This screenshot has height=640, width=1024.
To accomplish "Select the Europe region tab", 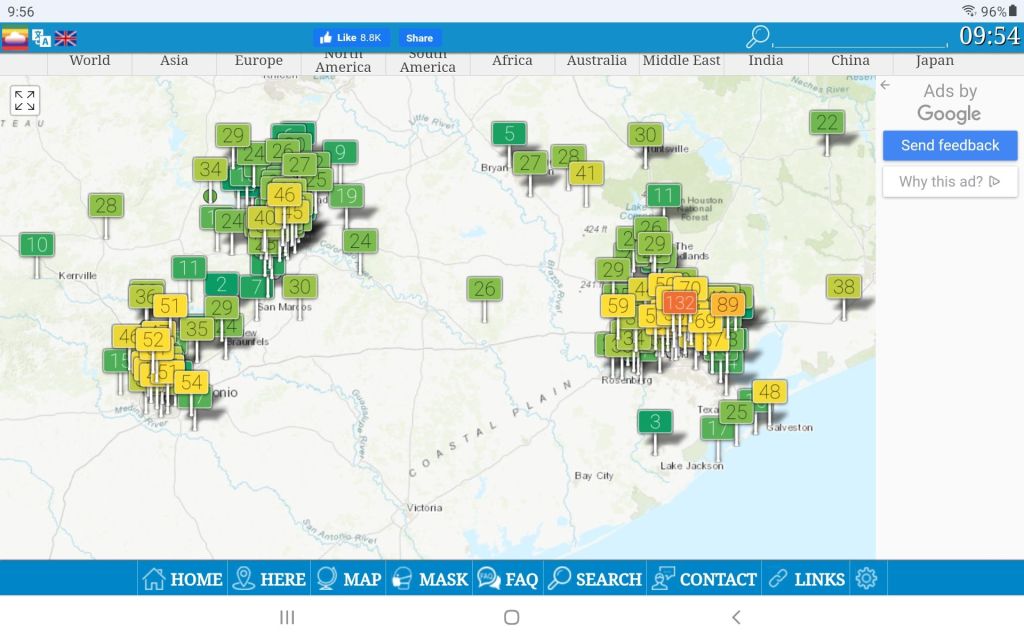I will pyautogui.click(x=258, y=60).
